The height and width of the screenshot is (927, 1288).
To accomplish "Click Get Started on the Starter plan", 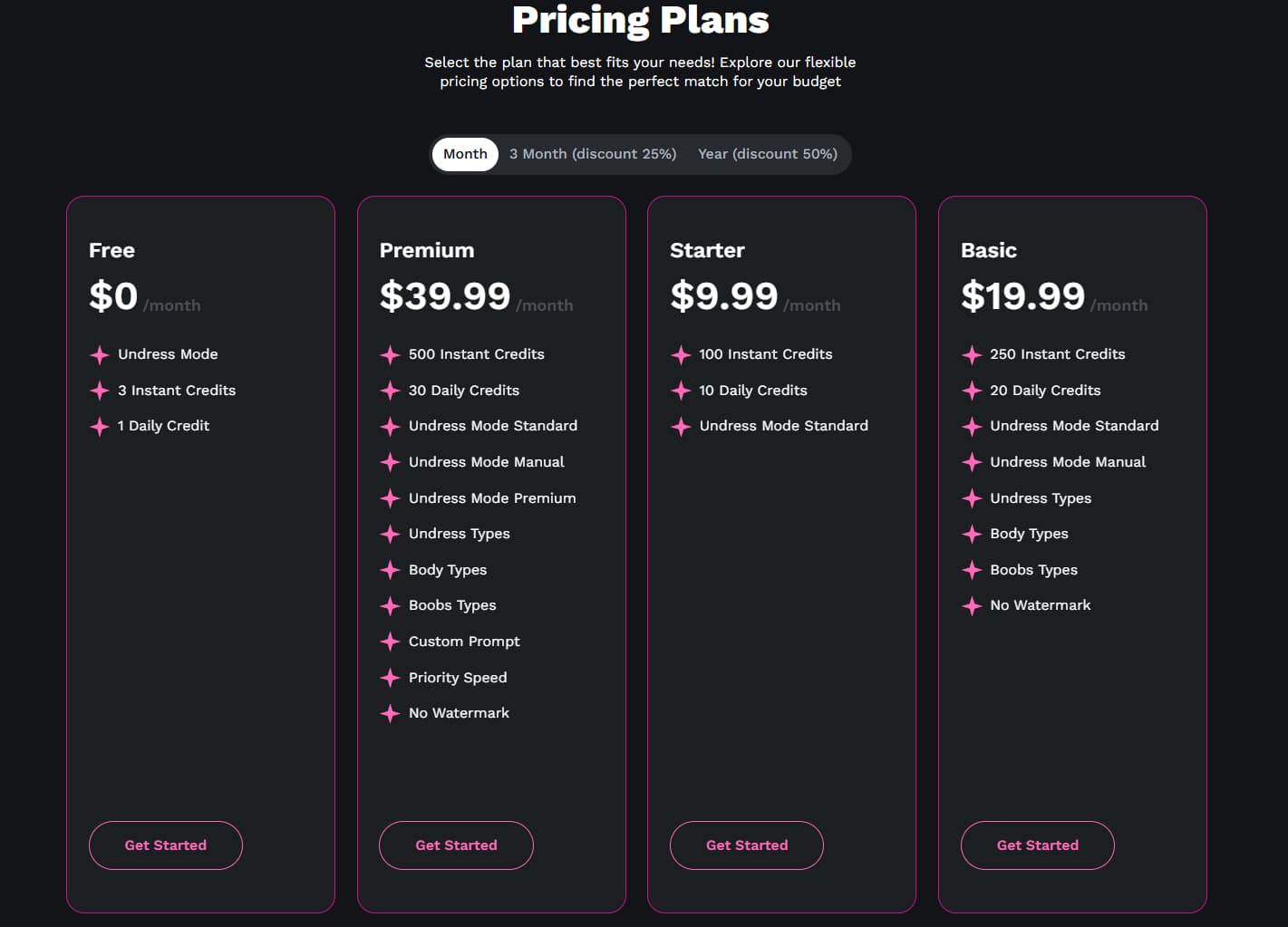I will click(747, 845).
